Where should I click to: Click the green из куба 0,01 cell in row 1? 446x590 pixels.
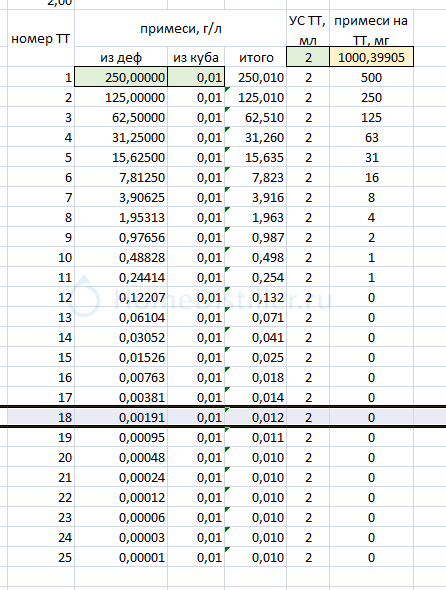[196, 77]
